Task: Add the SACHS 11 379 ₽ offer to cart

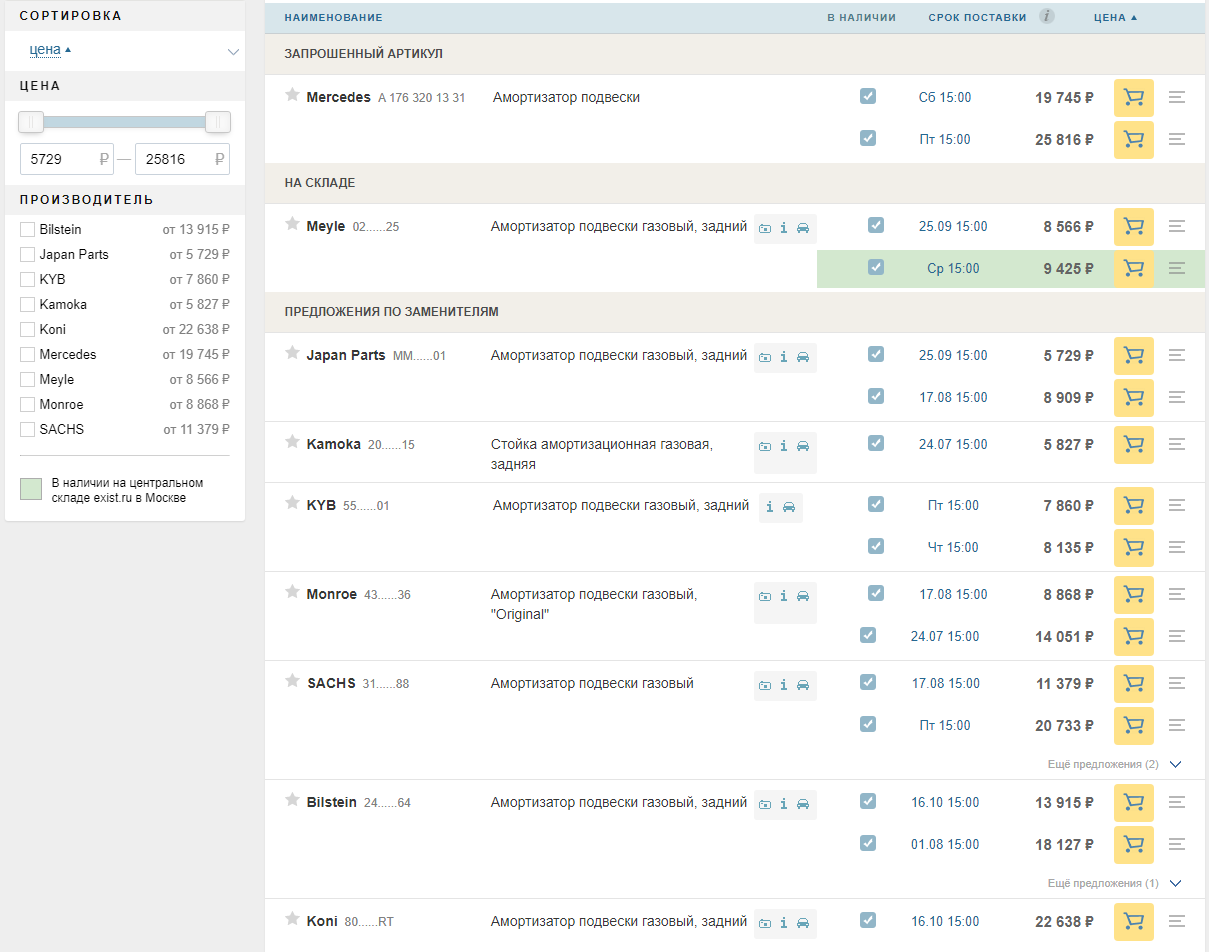Action: pos(1133,684)
